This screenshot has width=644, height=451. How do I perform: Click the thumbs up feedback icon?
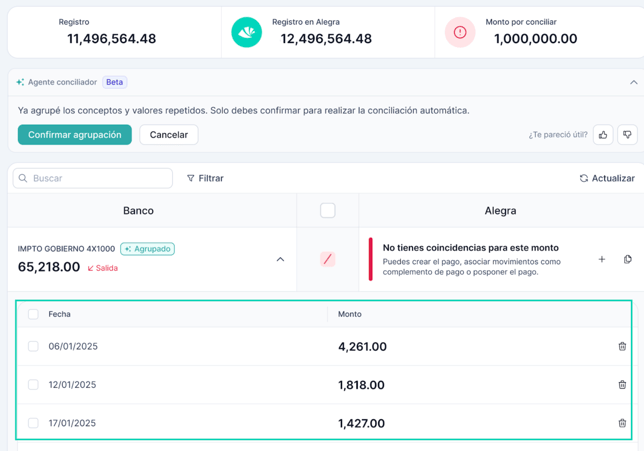click(603, 135)
